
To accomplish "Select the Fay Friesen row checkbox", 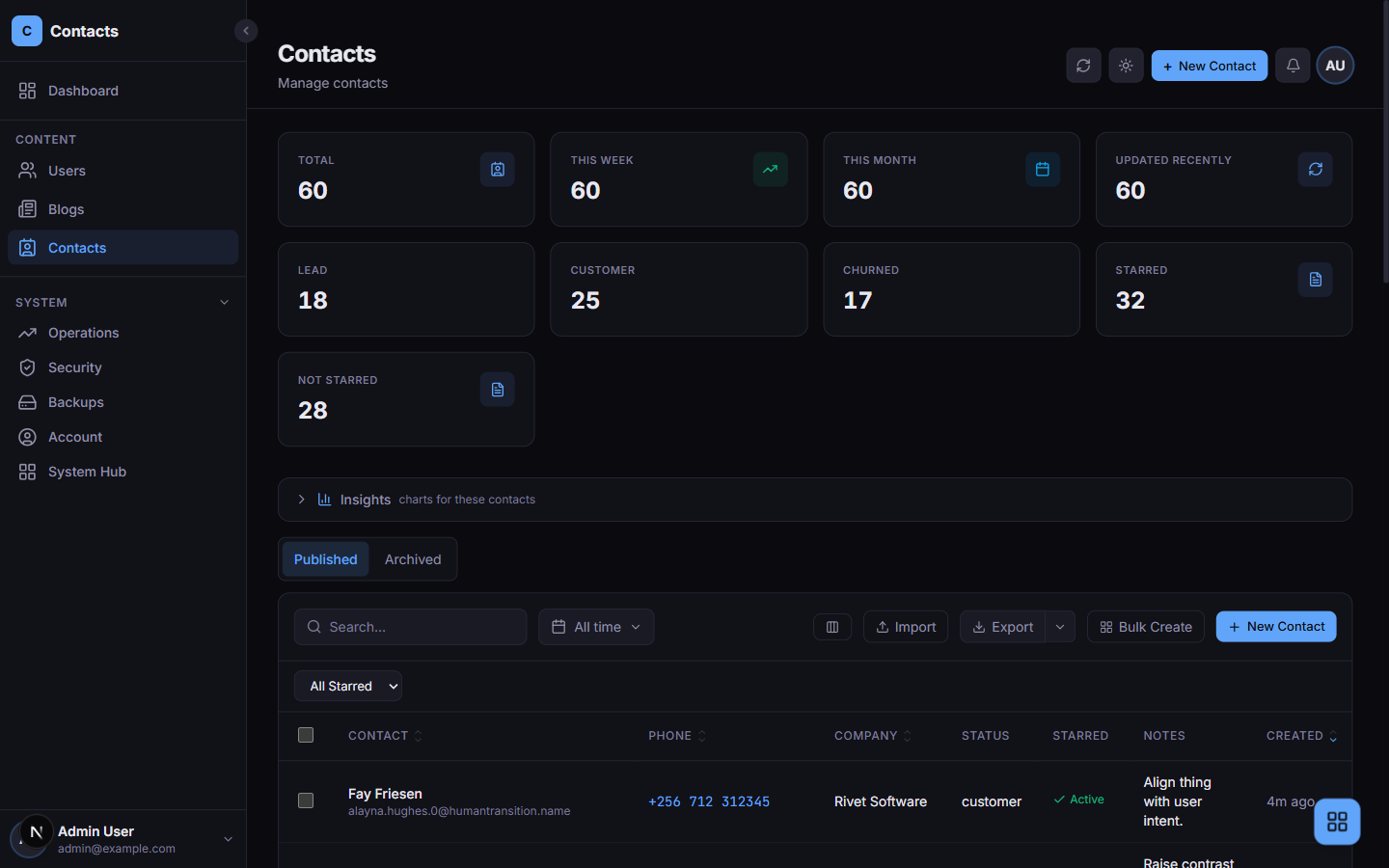I will pyautogui.click(x=306, y=800).
